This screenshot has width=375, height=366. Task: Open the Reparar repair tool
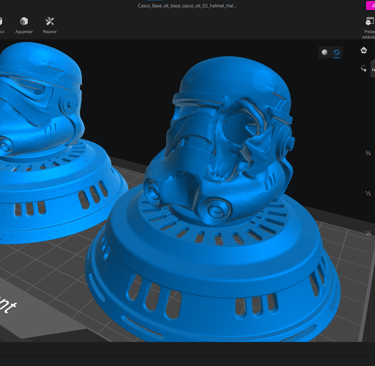(50, 25)
